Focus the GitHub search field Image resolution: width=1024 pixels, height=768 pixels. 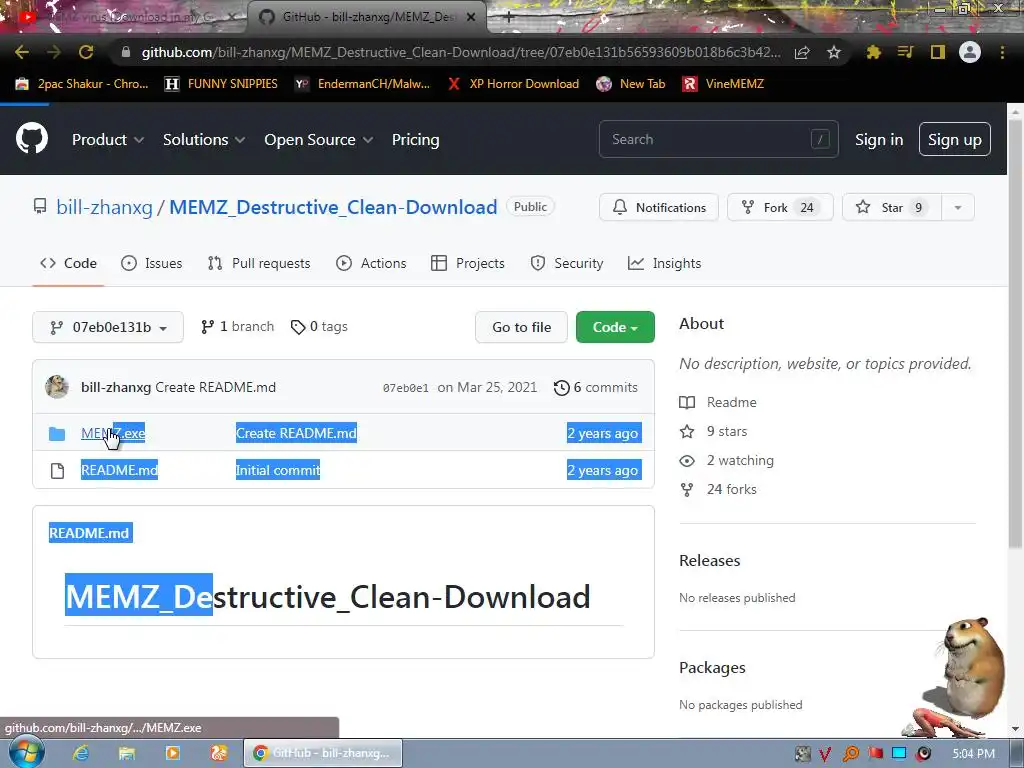(718, 139)
